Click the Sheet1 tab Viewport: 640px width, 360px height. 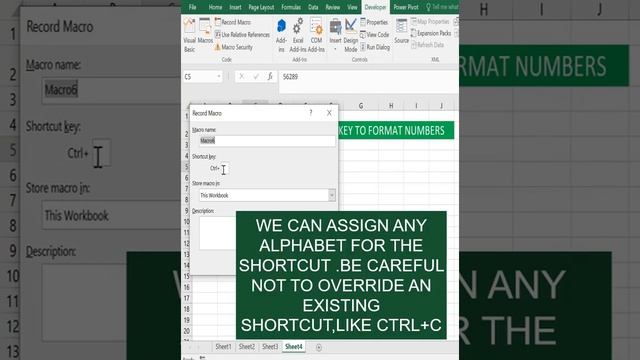click(223, 347)
